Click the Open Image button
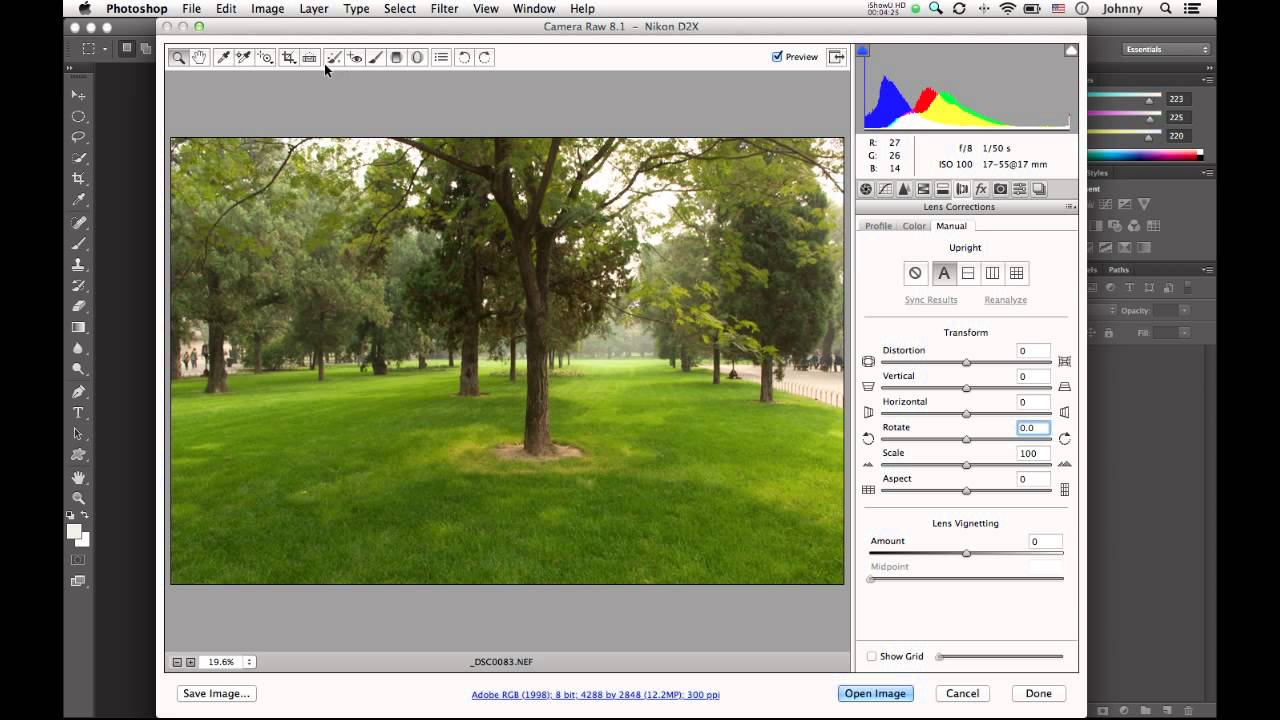The height and width of the screenshot is (720, 1280). [875, 693]
